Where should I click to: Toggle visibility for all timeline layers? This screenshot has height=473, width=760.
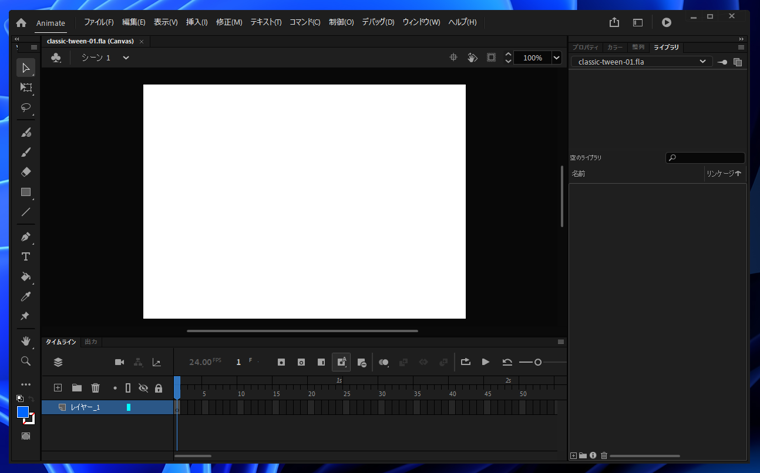click(143, 388)
